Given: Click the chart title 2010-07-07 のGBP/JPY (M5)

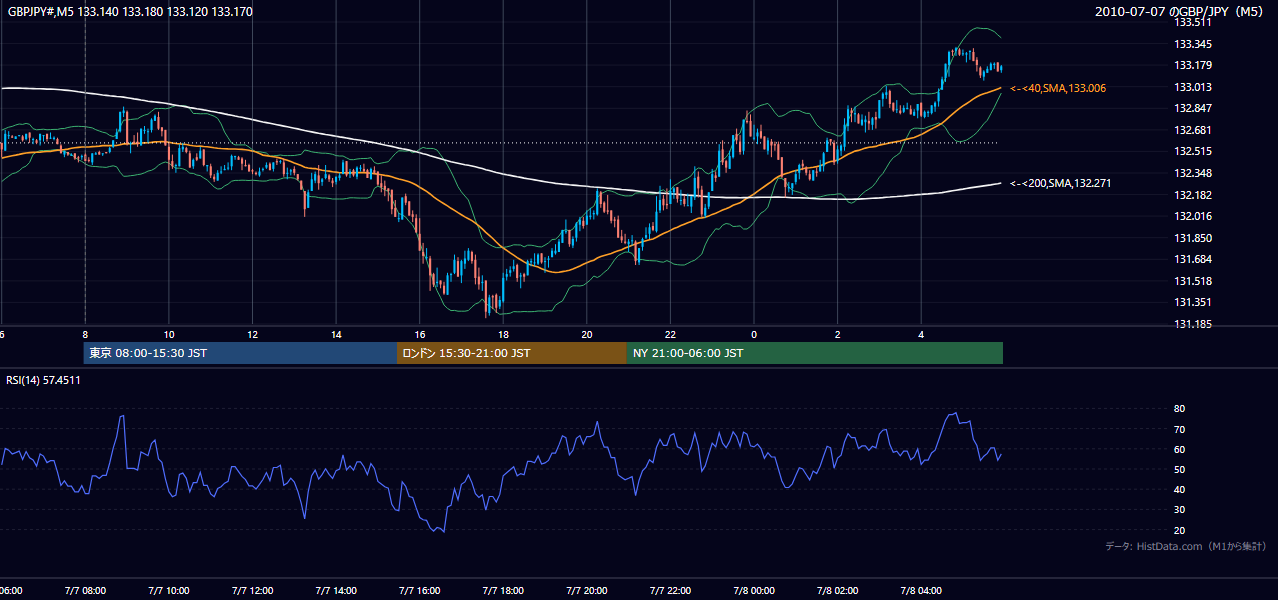Looking at the screenshot, I should [1180, 12].
